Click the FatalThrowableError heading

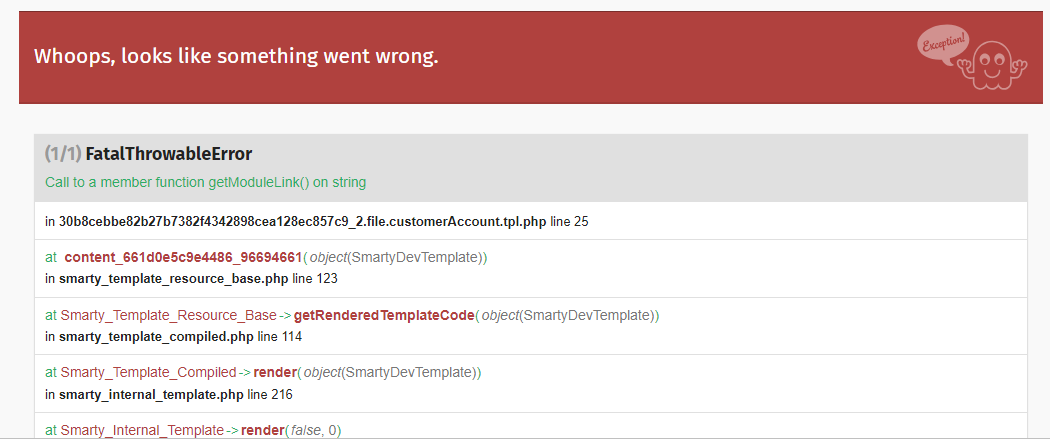tap(169, 154)
